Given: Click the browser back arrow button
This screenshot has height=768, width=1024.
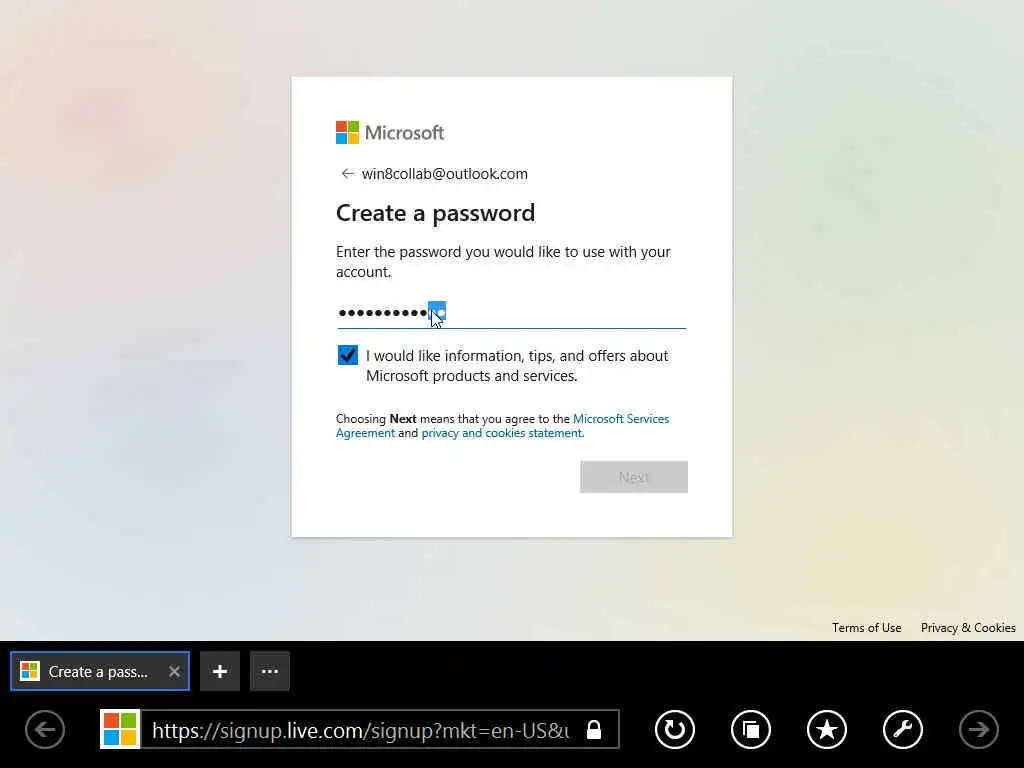Looking at the screenshot, I should [45, 729].
